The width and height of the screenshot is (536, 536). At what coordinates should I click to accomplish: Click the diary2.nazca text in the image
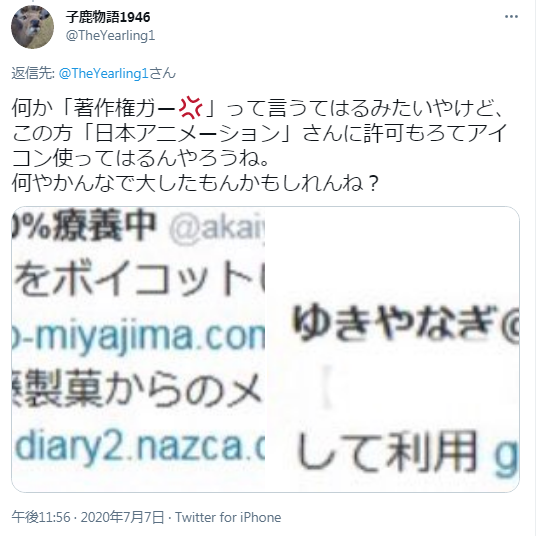[x=139, y=446]
